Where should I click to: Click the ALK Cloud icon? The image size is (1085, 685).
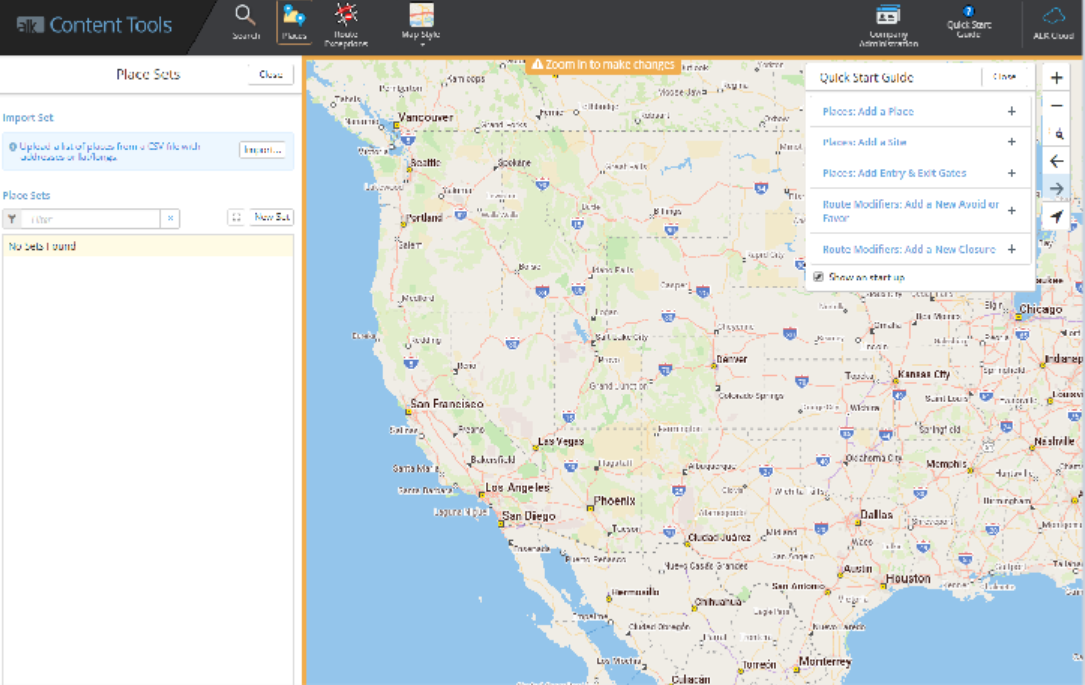[1054, 22]
